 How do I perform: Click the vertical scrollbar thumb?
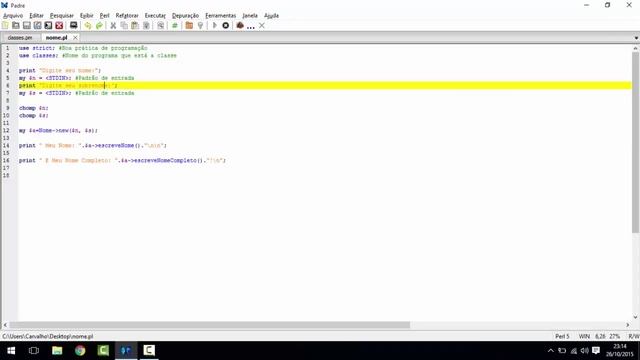[636, 142]
